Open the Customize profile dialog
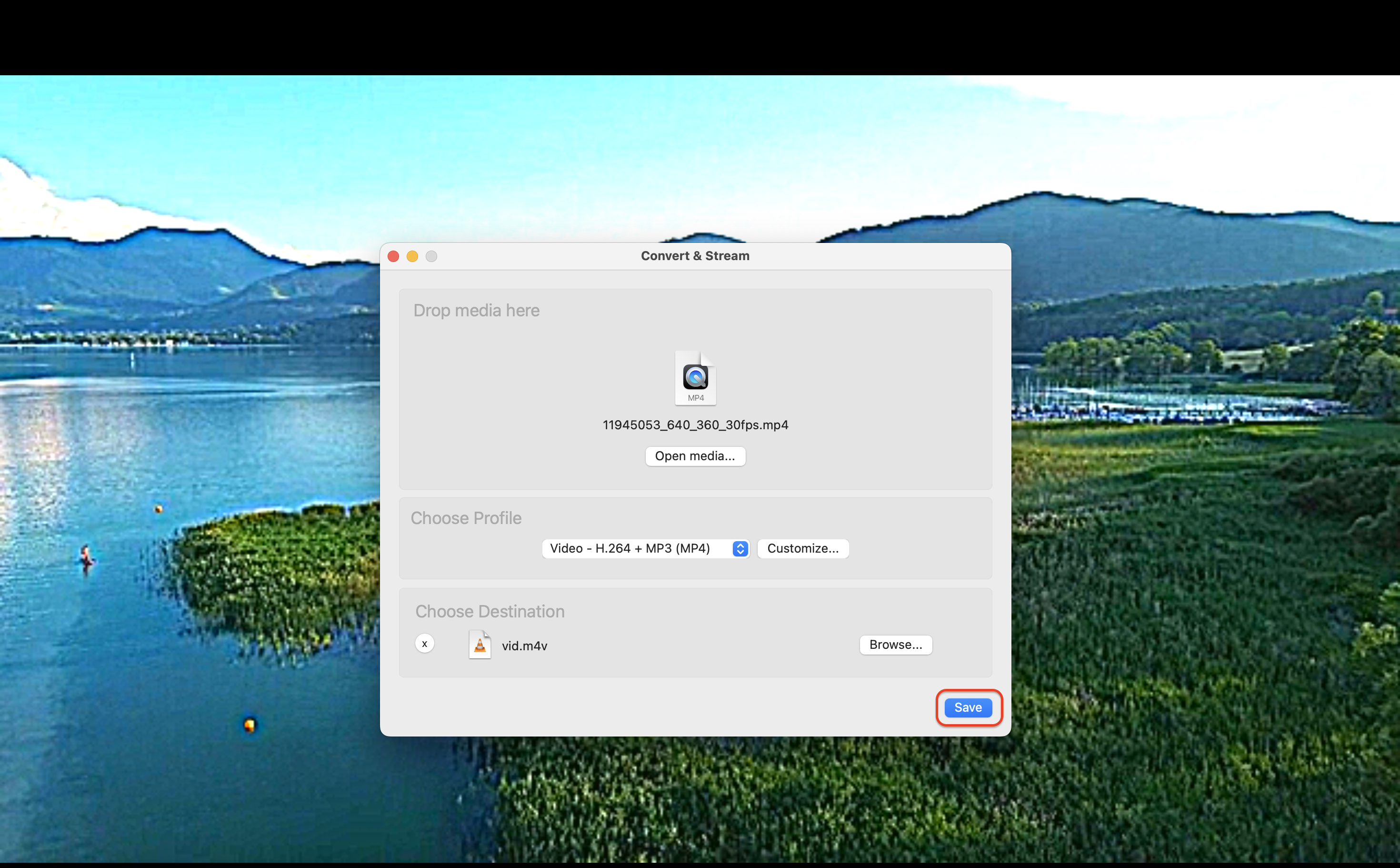 point(802,548)
